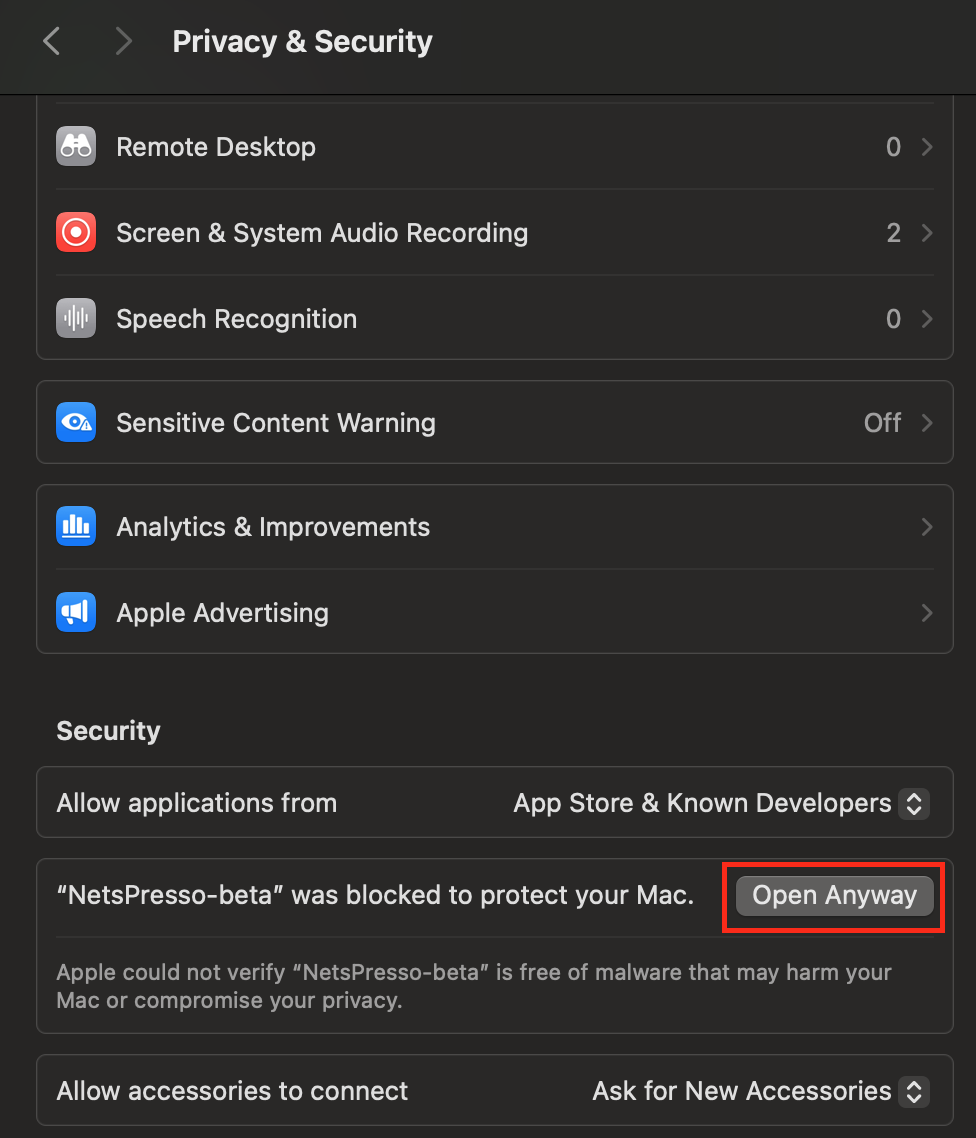The height and width of the screenshot is (1138, 976).
Task: Open the Sensitive Content Warning chevron
Action: coord(927,423)
